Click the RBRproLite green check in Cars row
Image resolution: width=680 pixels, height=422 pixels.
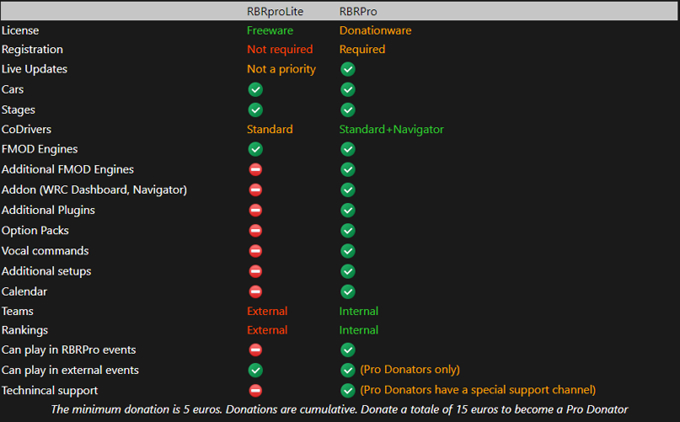click(255, 90)
